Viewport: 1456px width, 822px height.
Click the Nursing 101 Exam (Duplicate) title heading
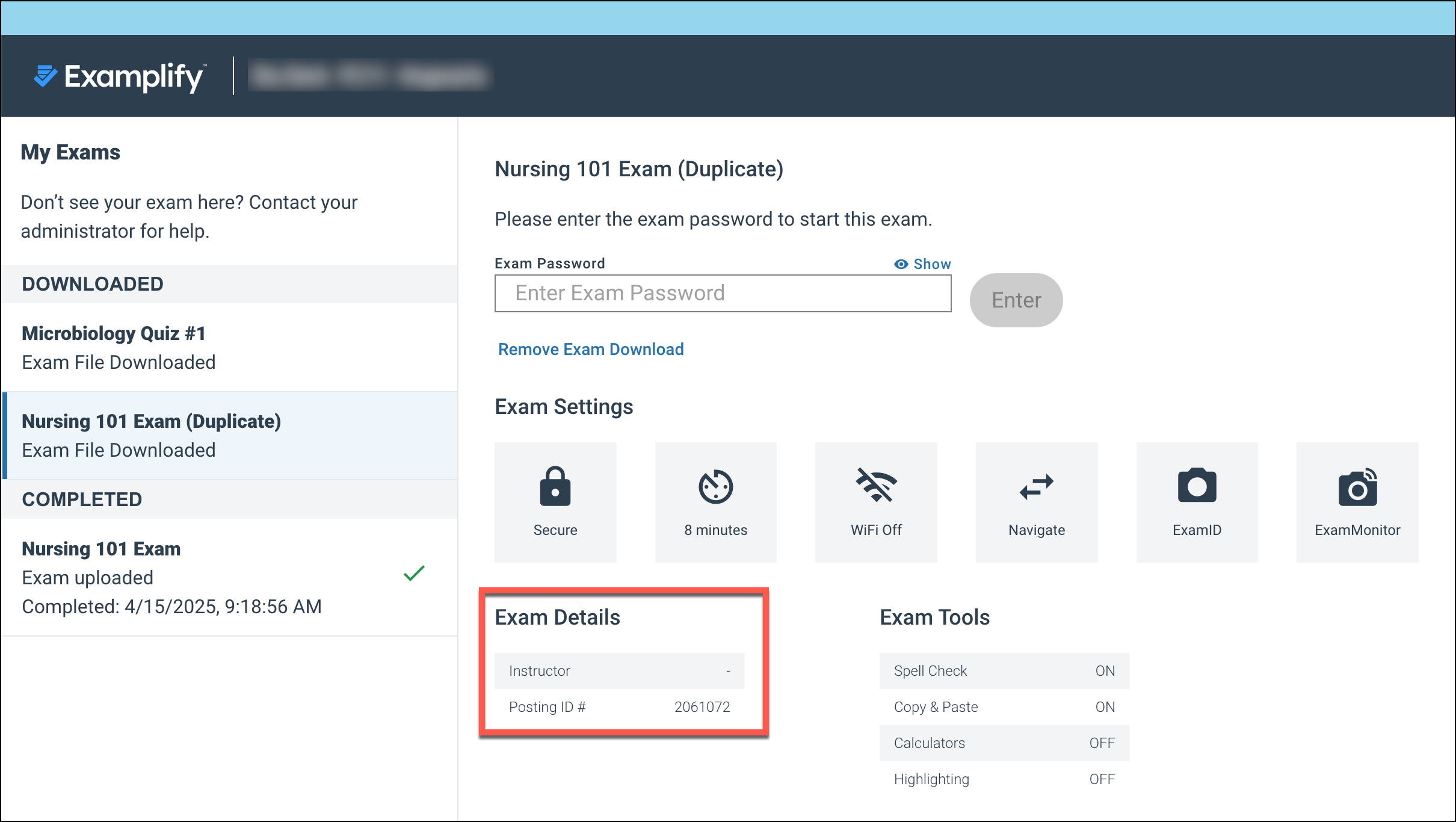[x=639, y=170]
